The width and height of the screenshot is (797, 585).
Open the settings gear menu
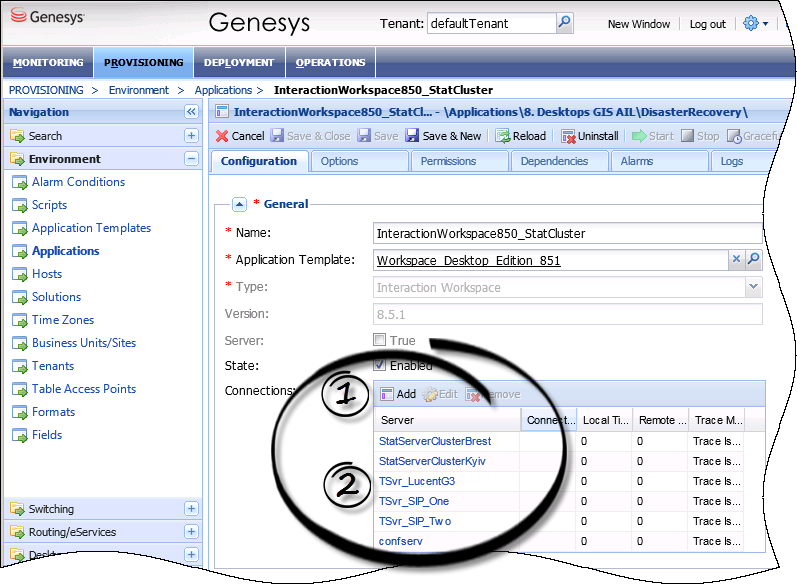click(x=751, y=23)
